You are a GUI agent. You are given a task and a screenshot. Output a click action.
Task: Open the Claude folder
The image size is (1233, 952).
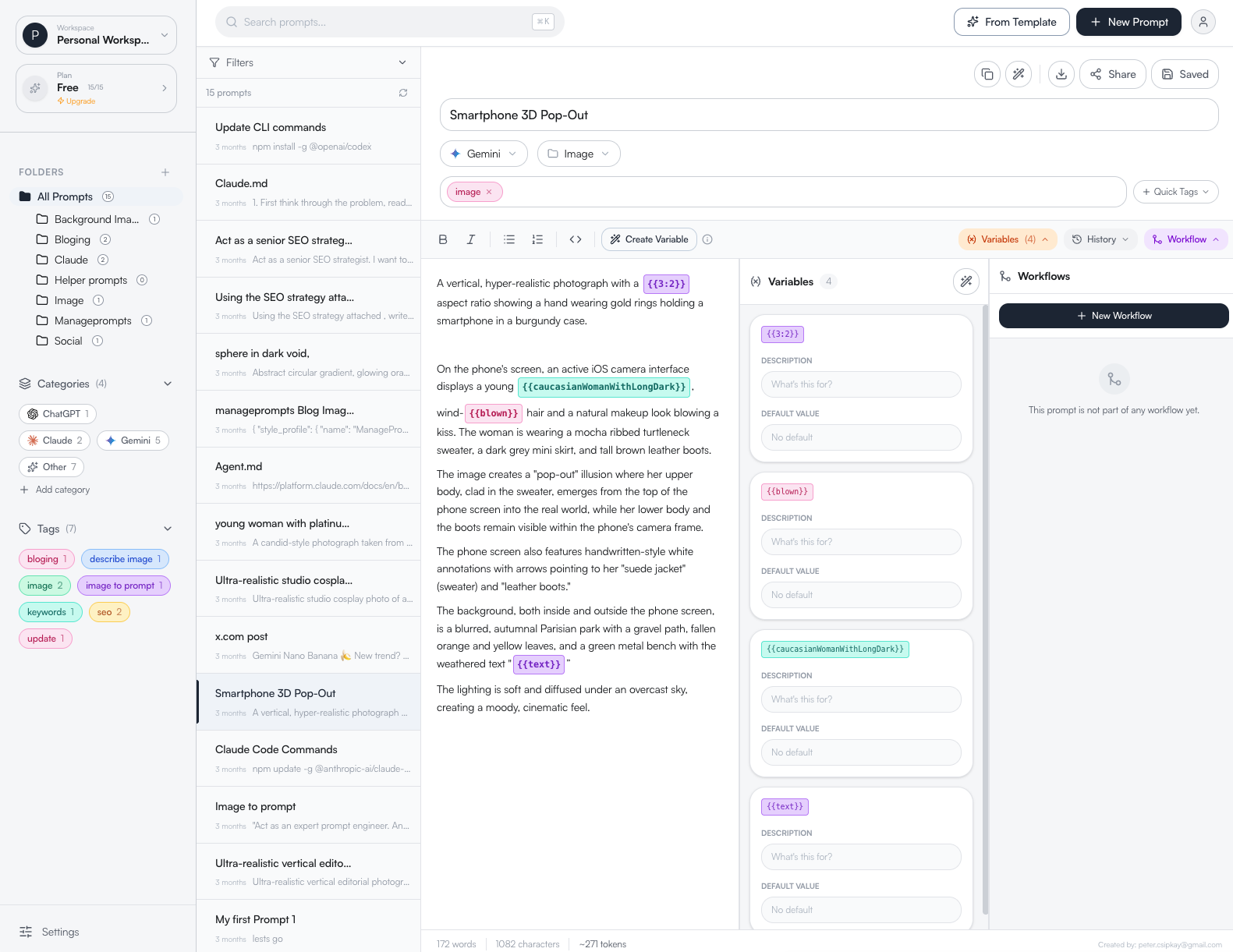72,260
